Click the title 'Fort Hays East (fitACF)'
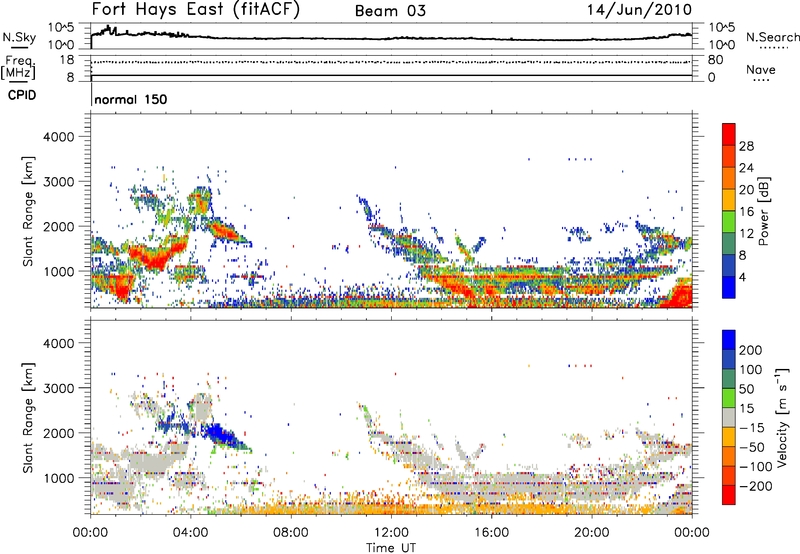Screen dimensions: 800x554 196,10
